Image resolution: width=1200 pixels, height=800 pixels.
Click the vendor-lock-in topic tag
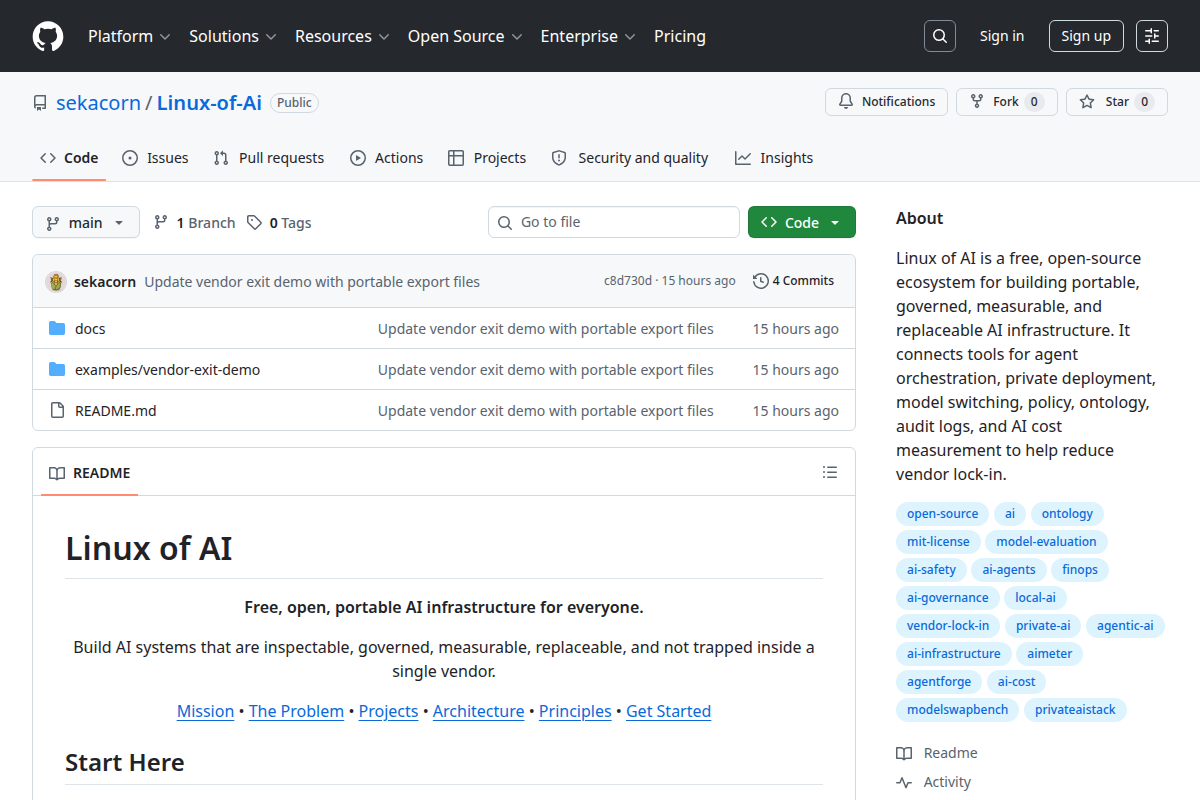948,626
